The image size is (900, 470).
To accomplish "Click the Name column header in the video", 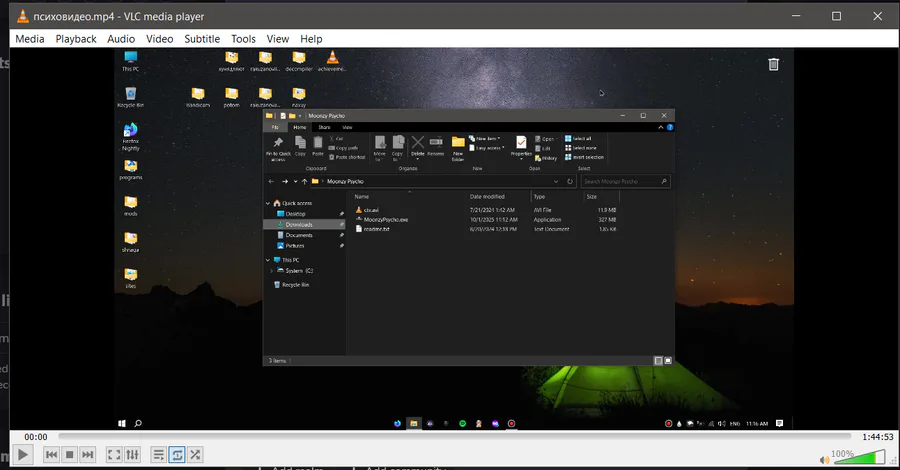I will coord(362,197).
